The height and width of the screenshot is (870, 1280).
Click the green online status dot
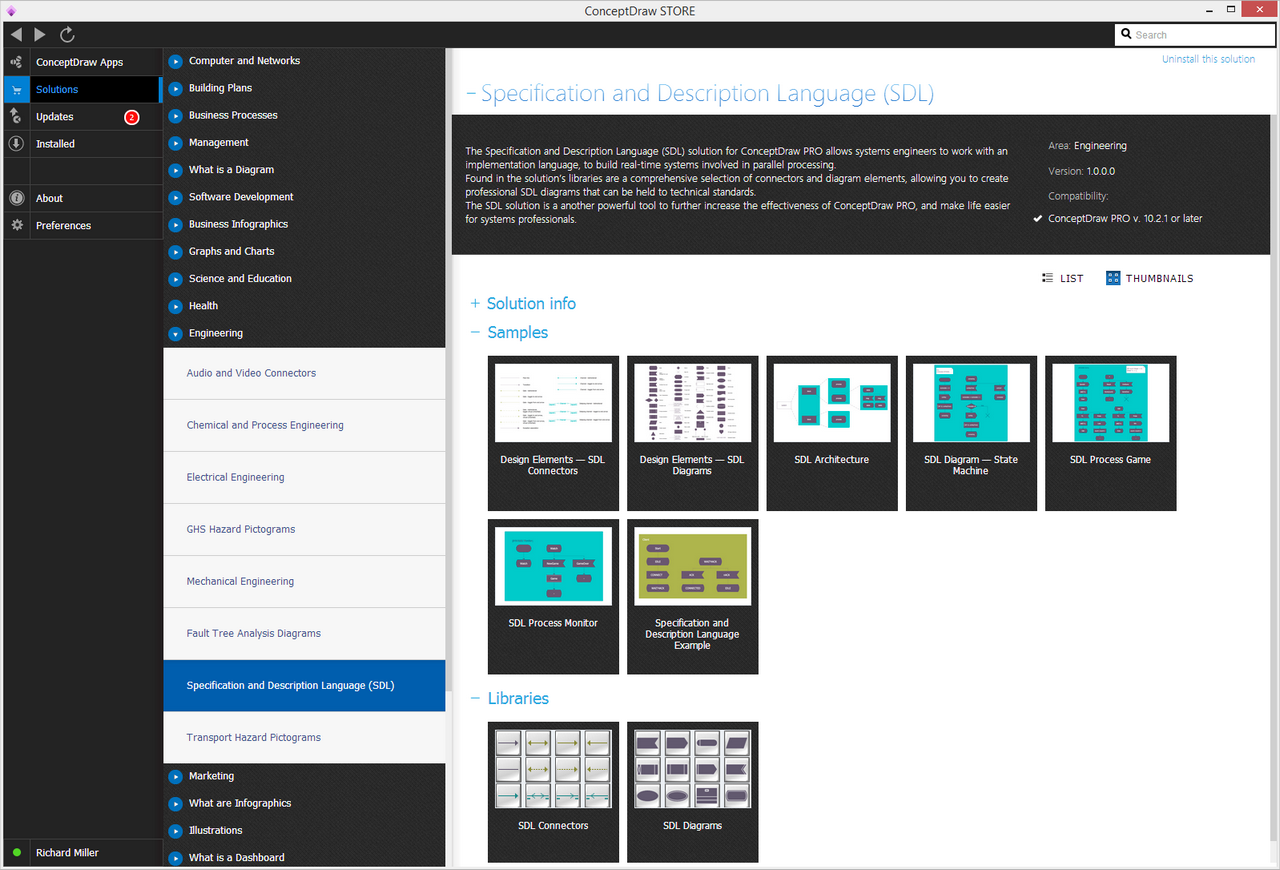pos(16,853)
